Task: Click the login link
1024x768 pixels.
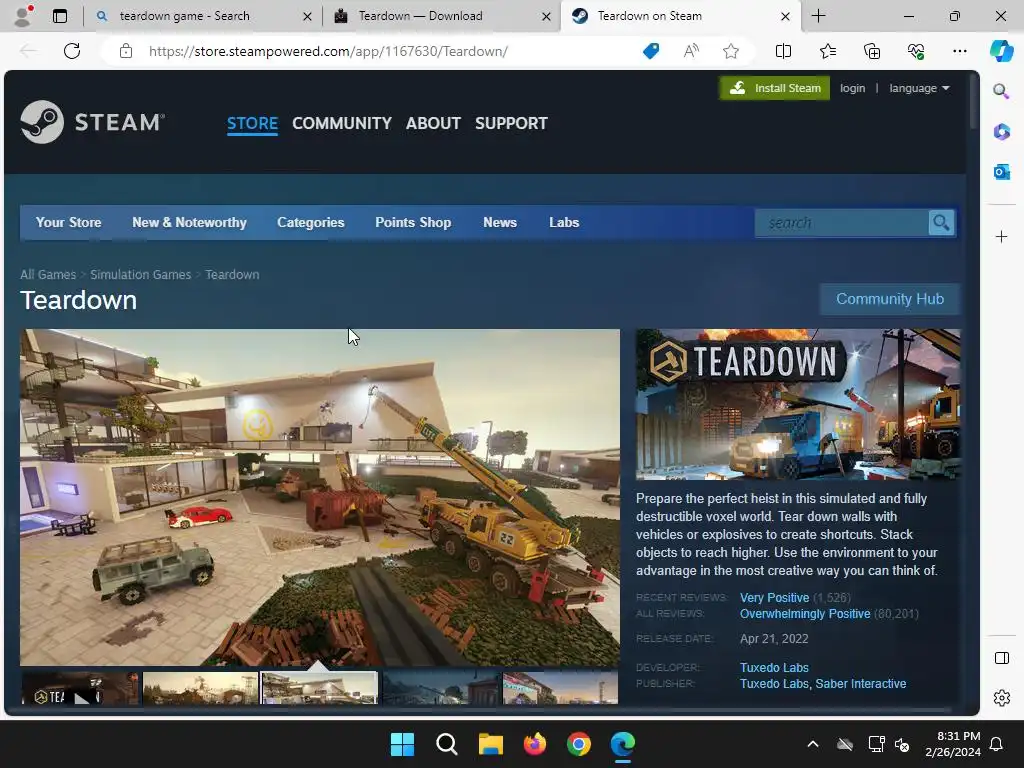Action: [x=852, y=88]
